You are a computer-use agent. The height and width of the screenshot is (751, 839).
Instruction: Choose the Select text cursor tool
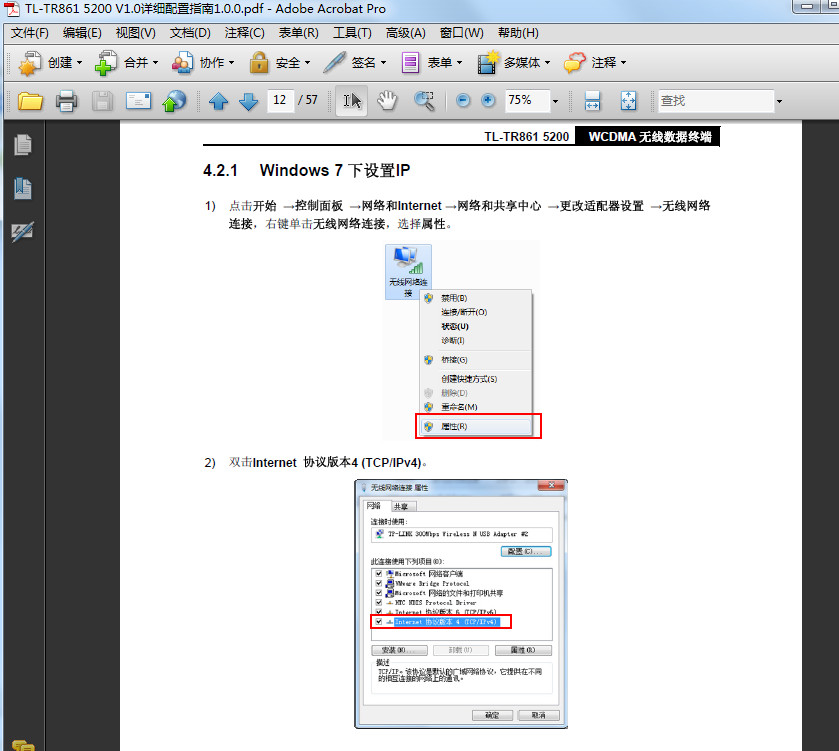(352, 101)
